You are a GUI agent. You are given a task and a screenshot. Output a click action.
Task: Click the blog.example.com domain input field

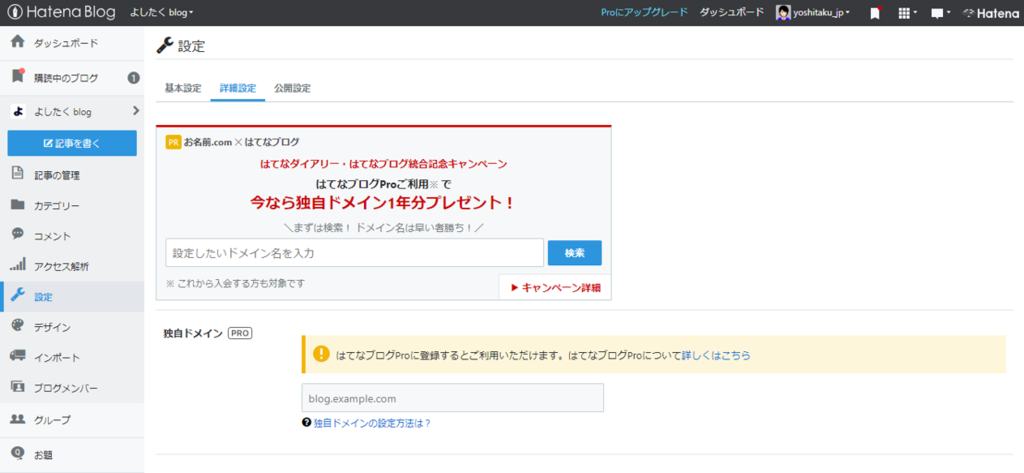(453, 398)
